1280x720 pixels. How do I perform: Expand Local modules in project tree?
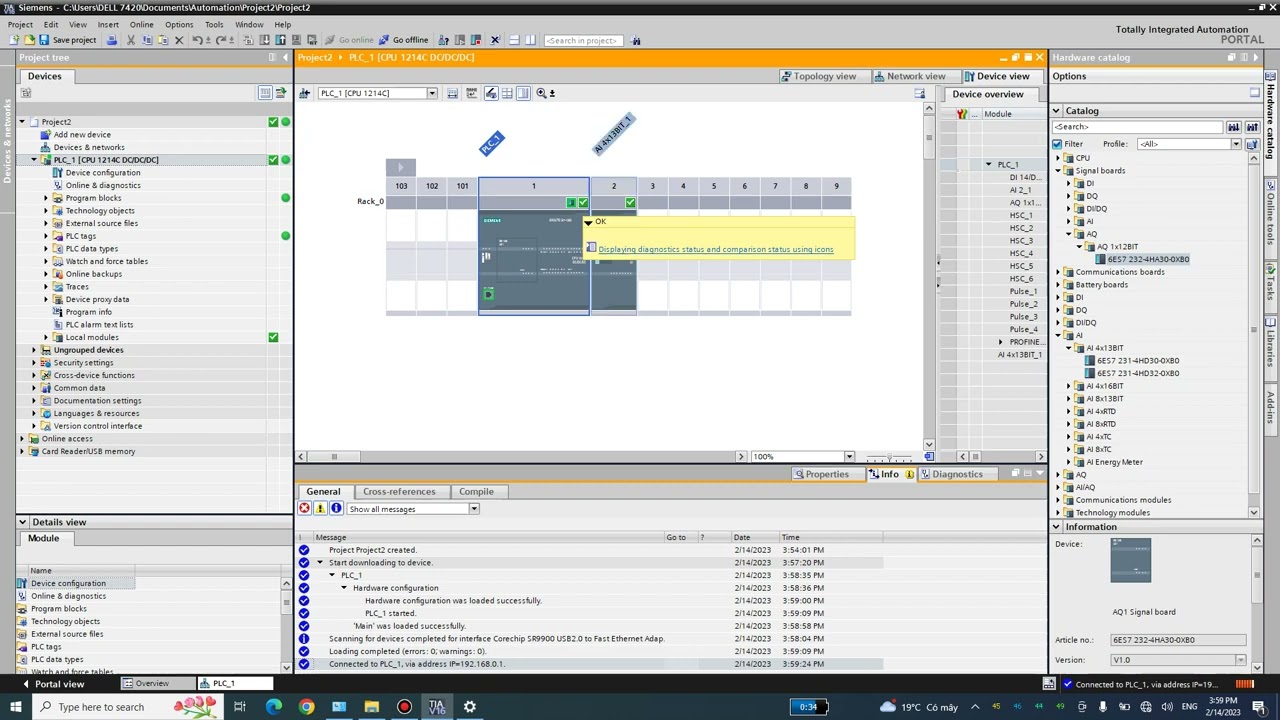(45, 337)
